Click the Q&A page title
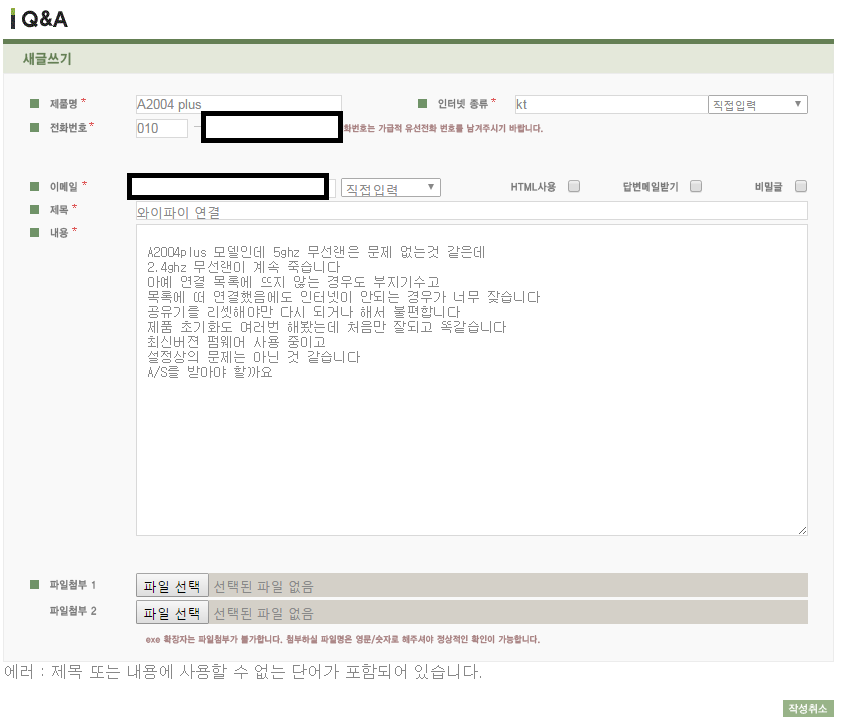This screenshot has width=841, height=725. (45, 19)
